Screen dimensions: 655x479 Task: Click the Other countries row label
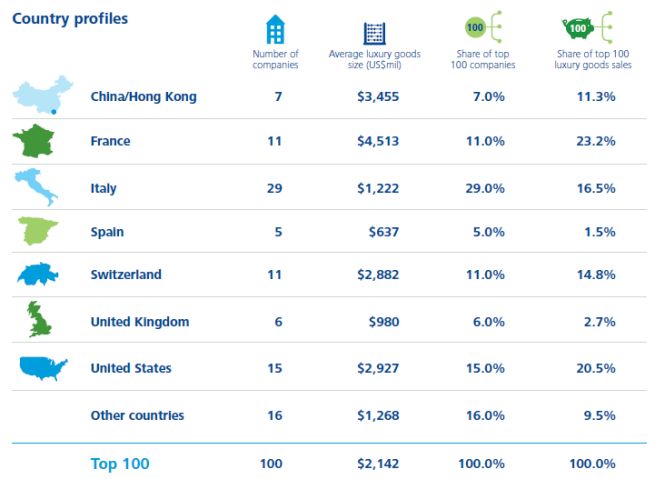coord(137,415)
